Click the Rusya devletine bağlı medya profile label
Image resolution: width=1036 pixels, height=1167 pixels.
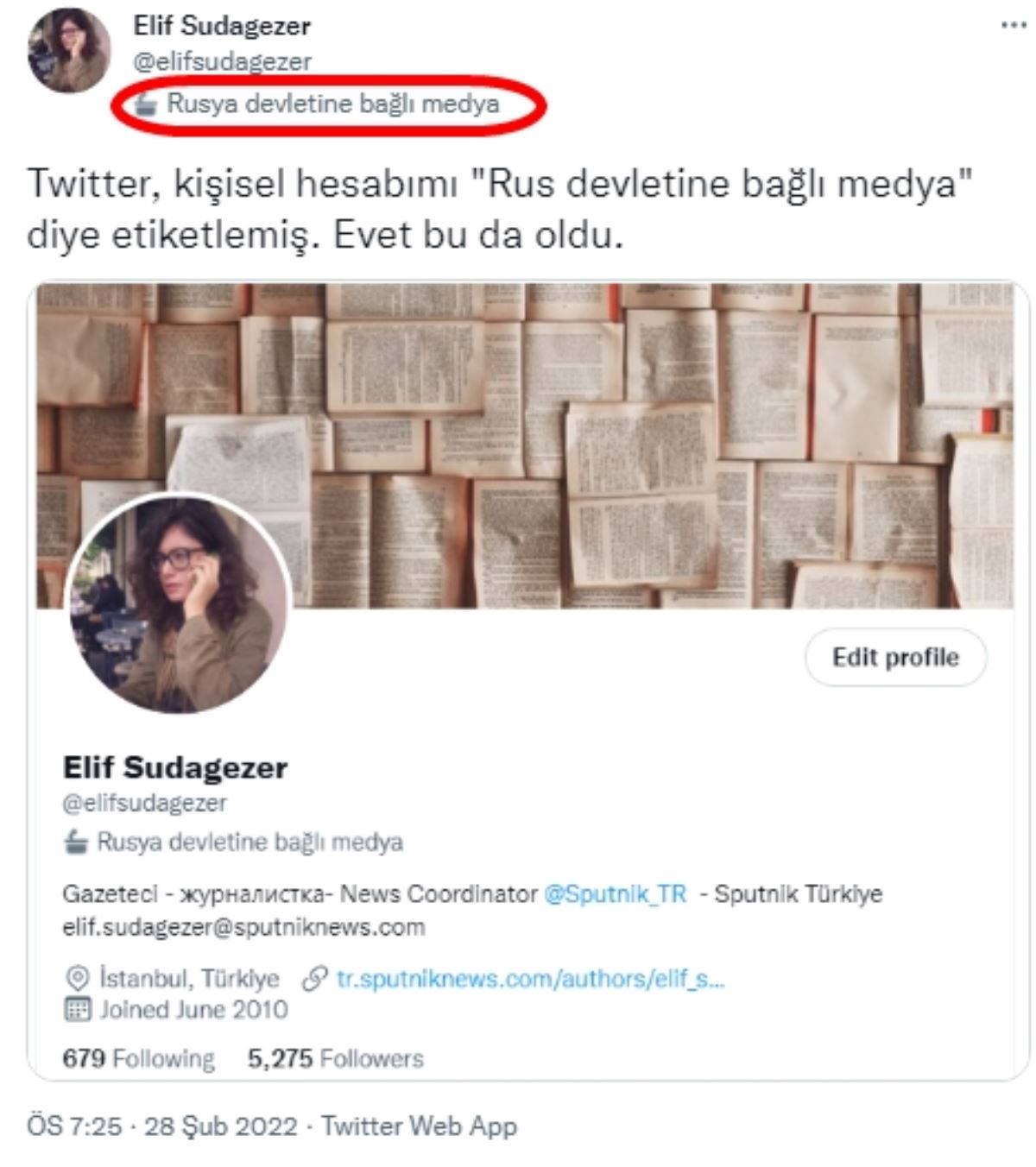(250, 842)
